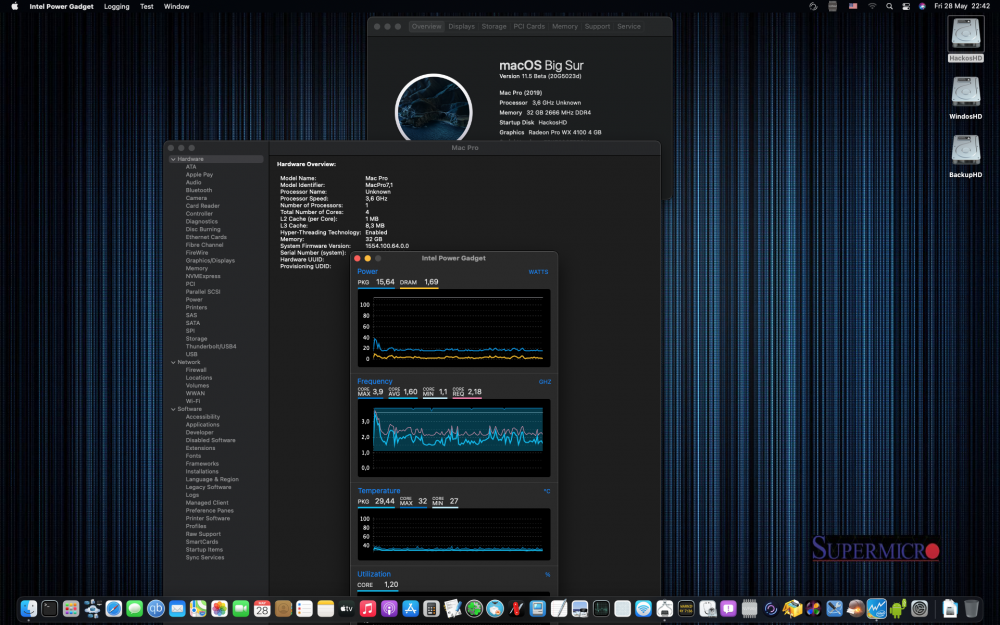Image resolution: width=1000 pixels, height=625 pixels.
Task: Select Ethernet Cards in the sidebar
Action: 206,237
